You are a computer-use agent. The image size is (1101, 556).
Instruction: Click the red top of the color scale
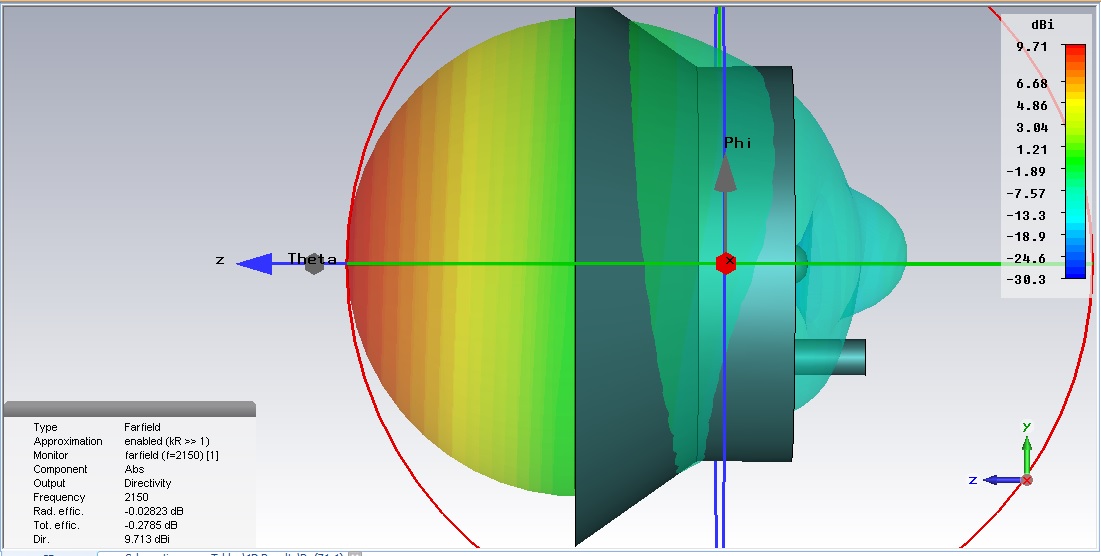click(1075, 51)
